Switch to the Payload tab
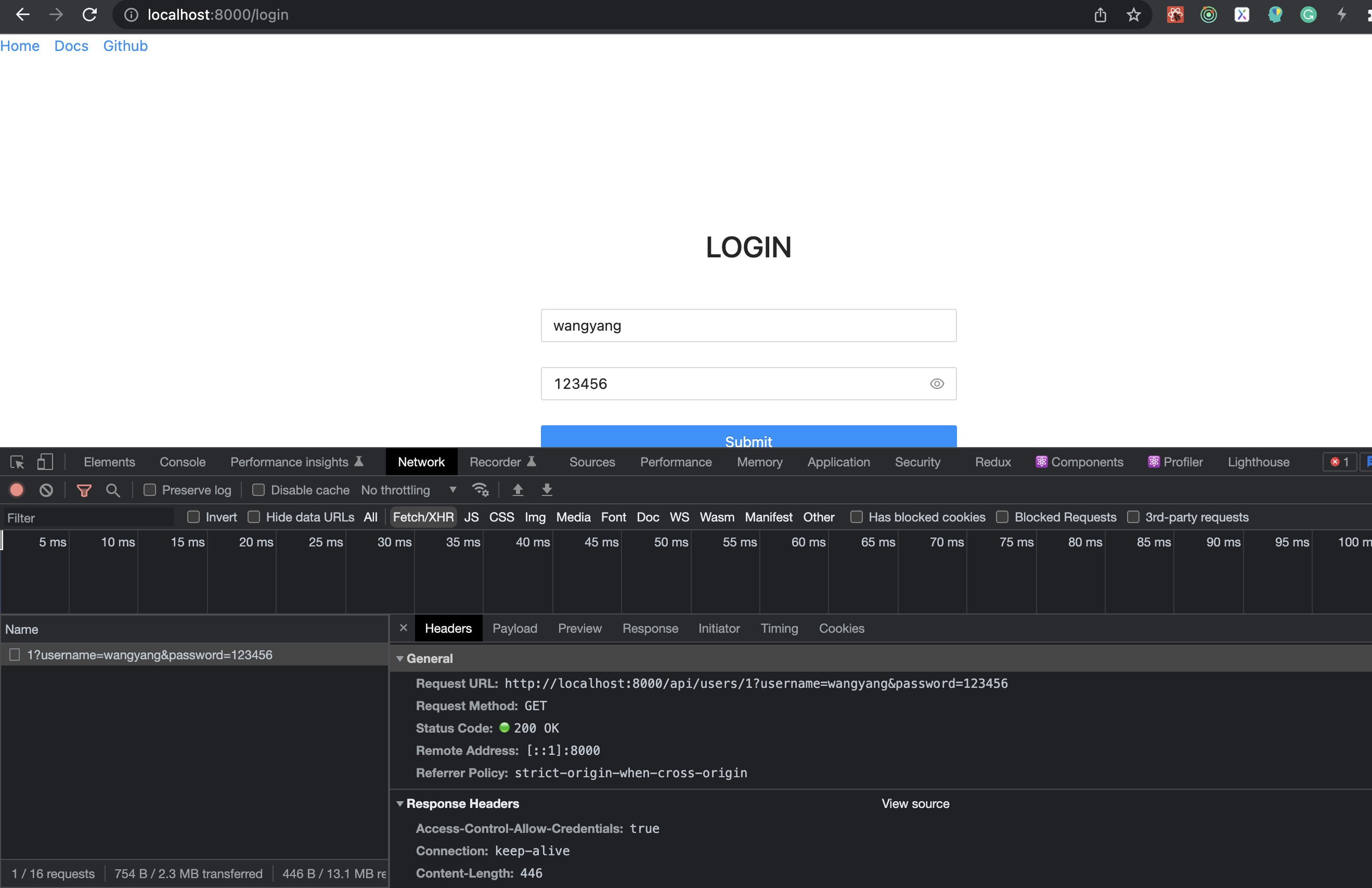 [514, 628]
